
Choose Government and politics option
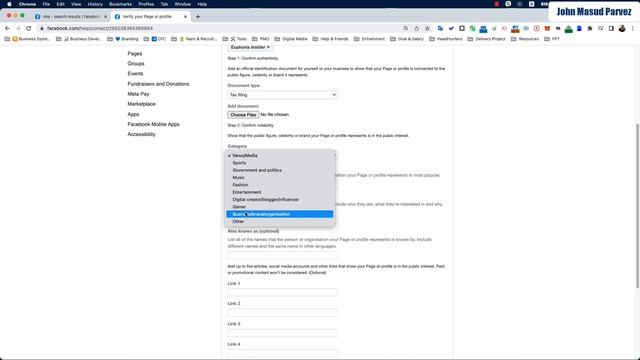[280, 170]
